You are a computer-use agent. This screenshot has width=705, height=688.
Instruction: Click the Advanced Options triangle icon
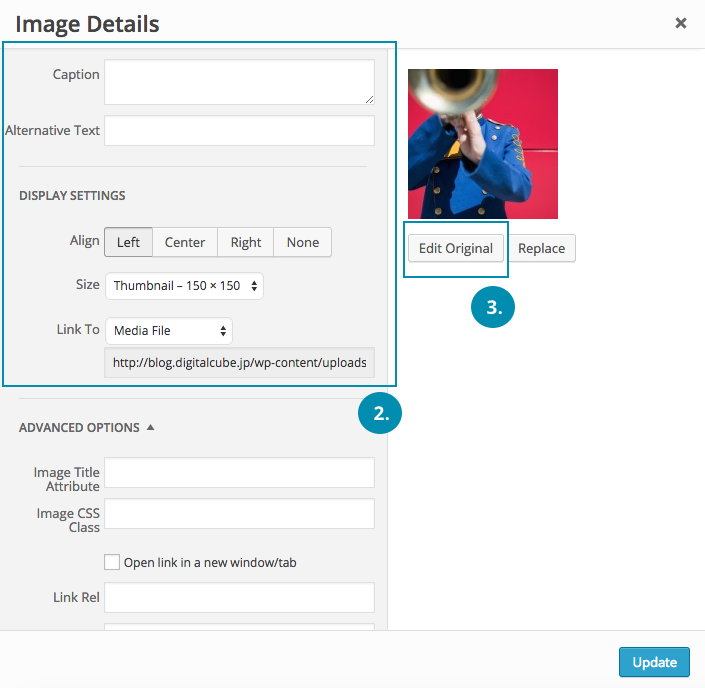[x=150, y=428]
